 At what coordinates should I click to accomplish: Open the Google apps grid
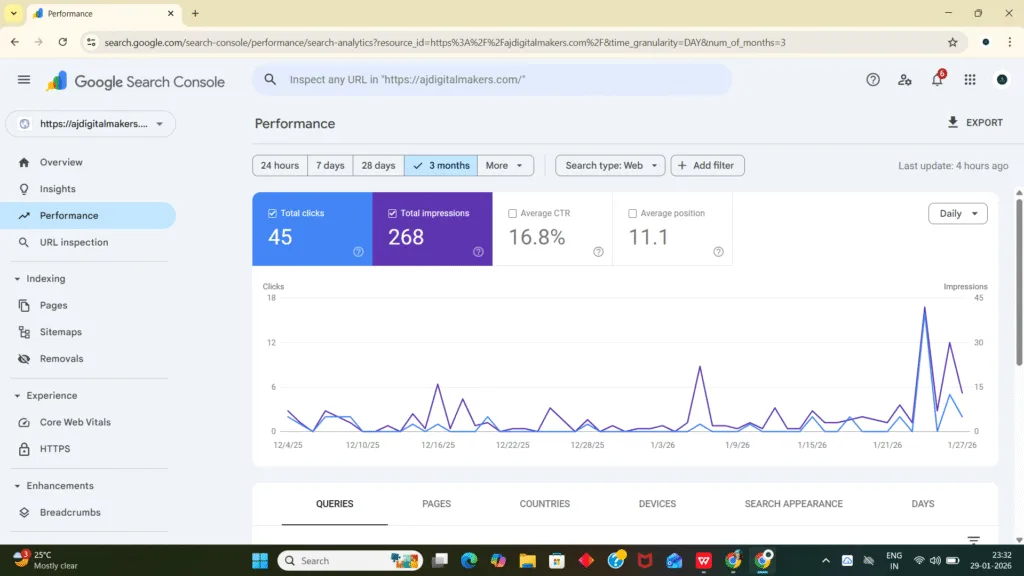(969, 79)
